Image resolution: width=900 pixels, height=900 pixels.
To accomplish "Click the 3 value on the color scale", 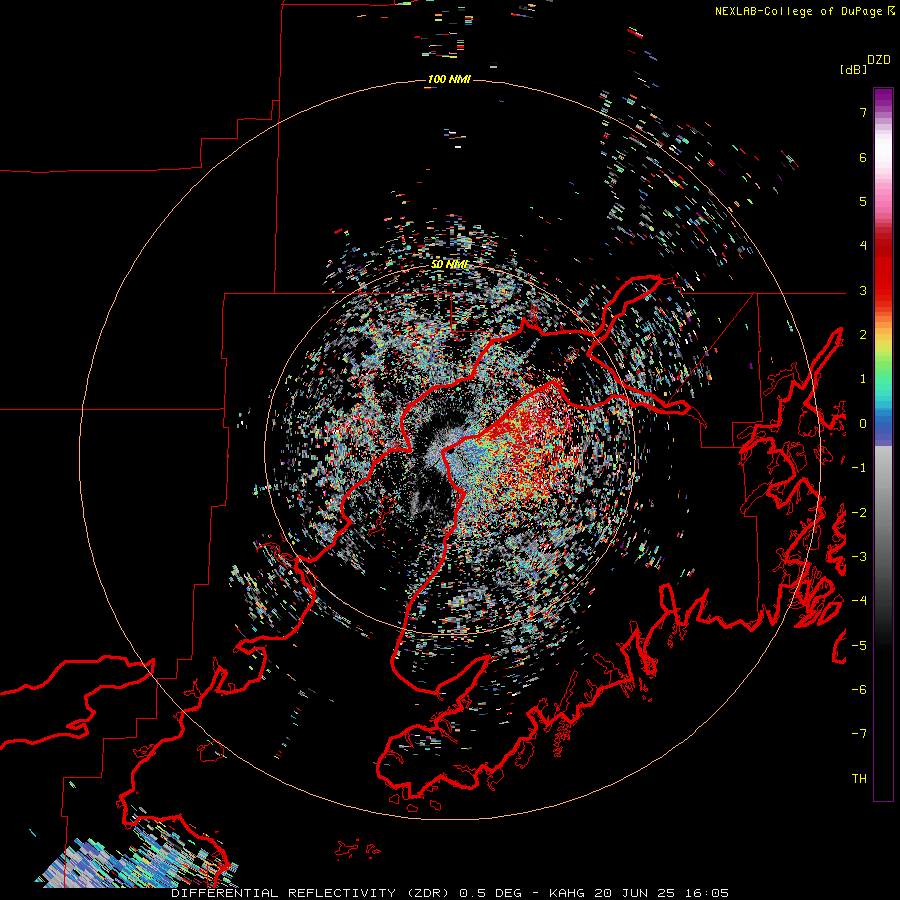I will coord(863,290).
